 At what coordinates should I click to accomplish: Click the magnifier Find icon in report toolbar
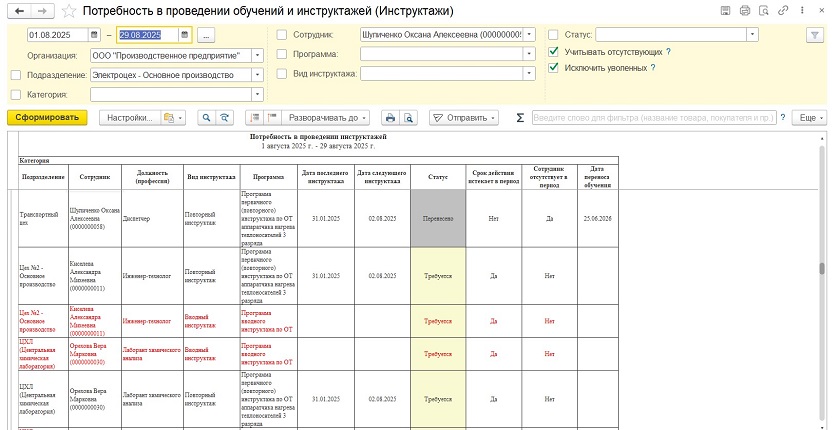tap(206, 118)
